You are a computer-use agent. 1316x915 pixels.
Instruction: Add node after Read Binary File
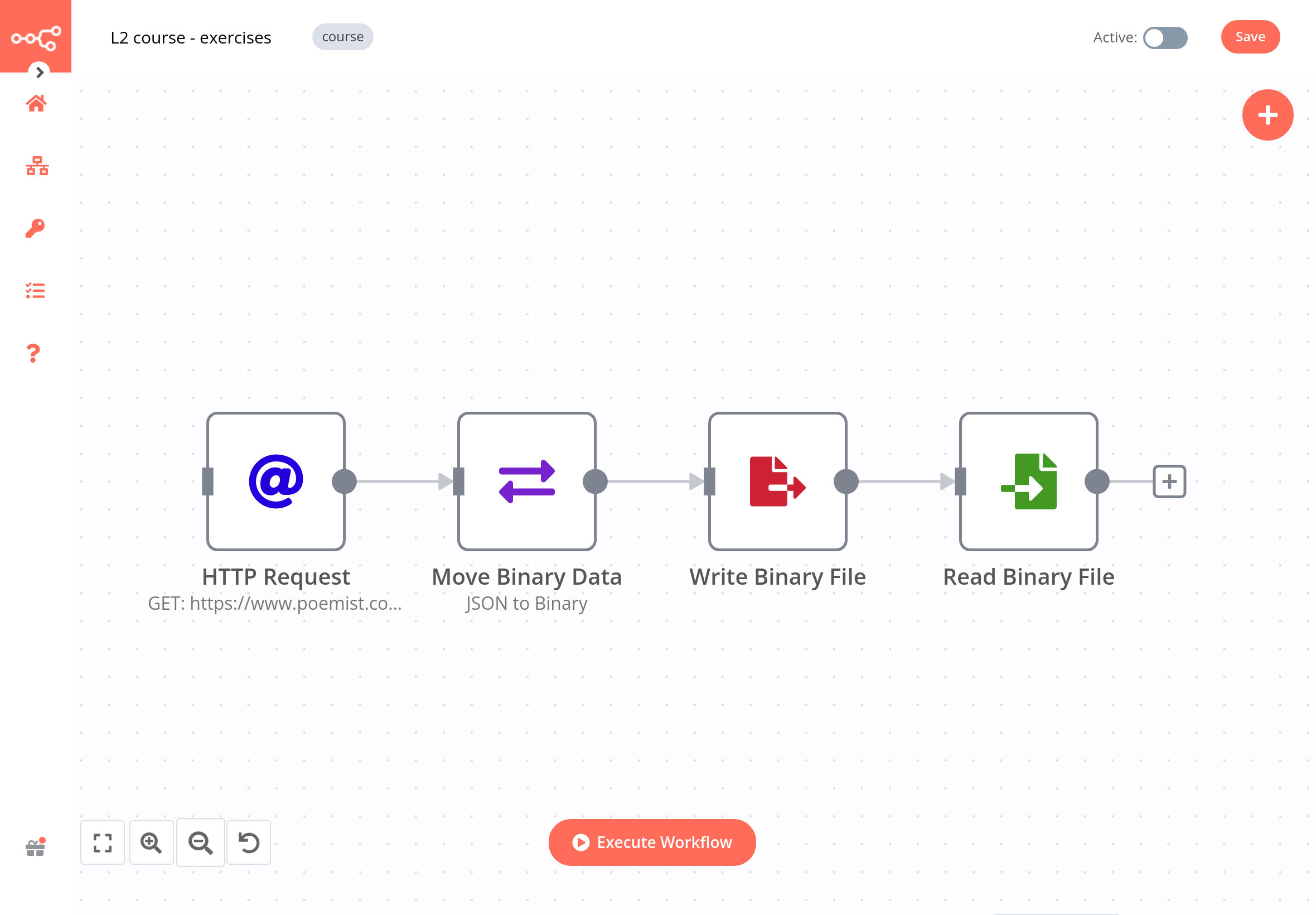tap(1168, 481)
